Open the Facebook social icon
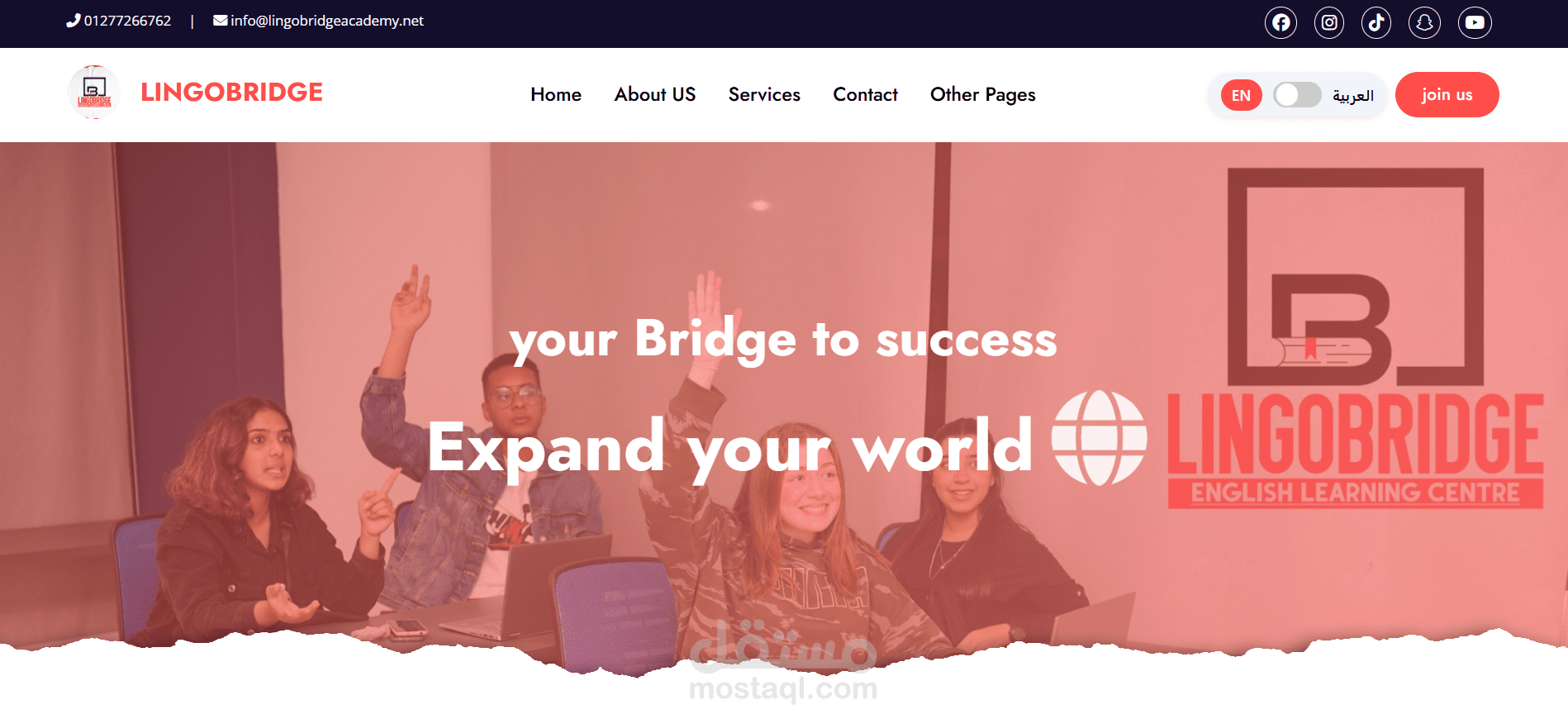The width and height of the screenshot is (1568, 719). pyautogui.click(x=1281, y=22)
